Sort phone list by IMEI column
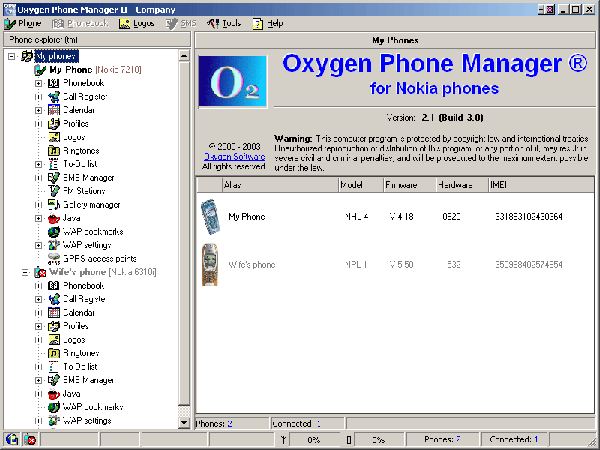Screen dimensions: 600x450 coord(541,185)
